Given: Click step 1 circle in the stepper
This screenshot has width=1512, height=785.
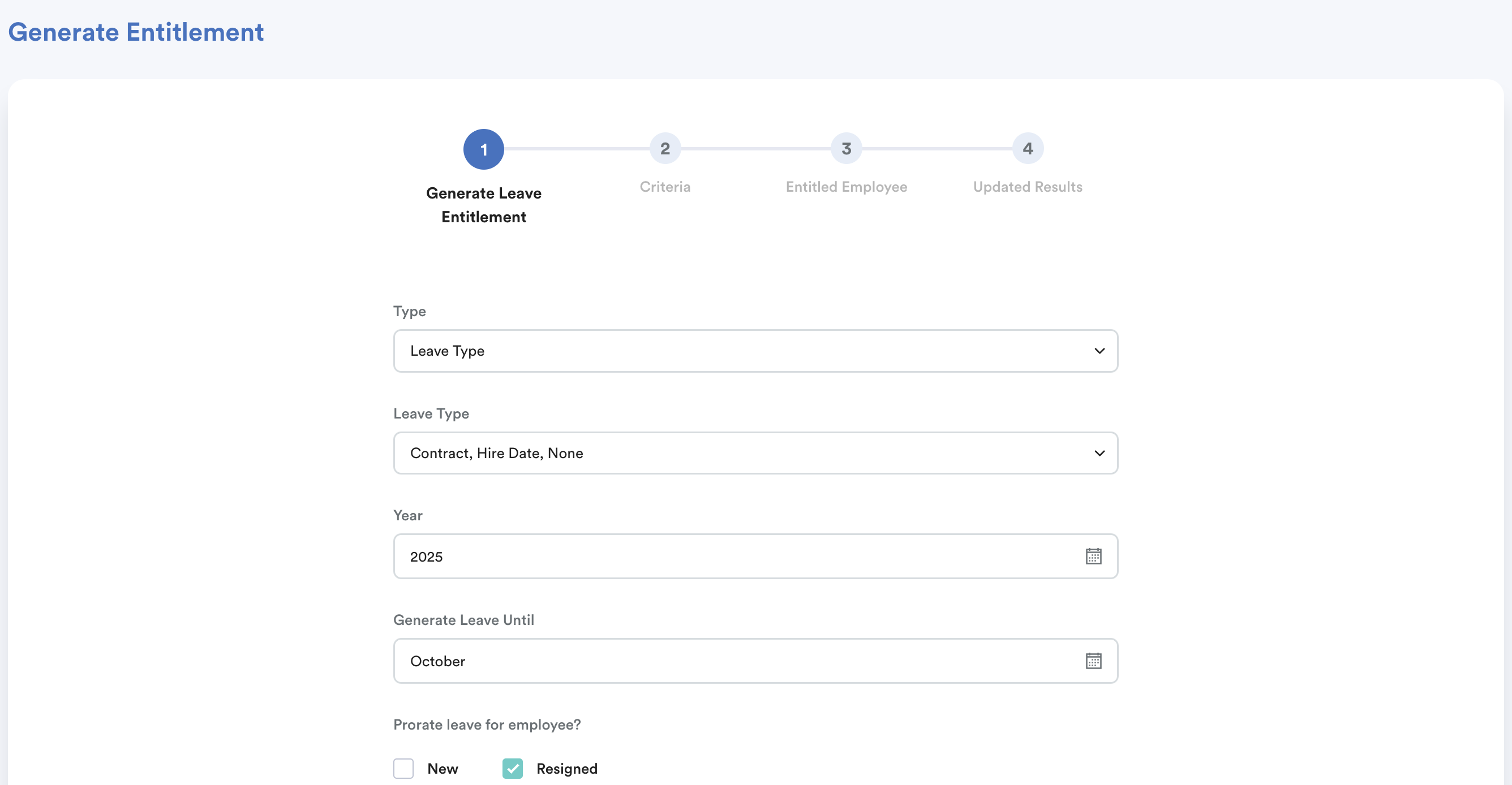Looking at the screenshot, I should pos(483,149).
